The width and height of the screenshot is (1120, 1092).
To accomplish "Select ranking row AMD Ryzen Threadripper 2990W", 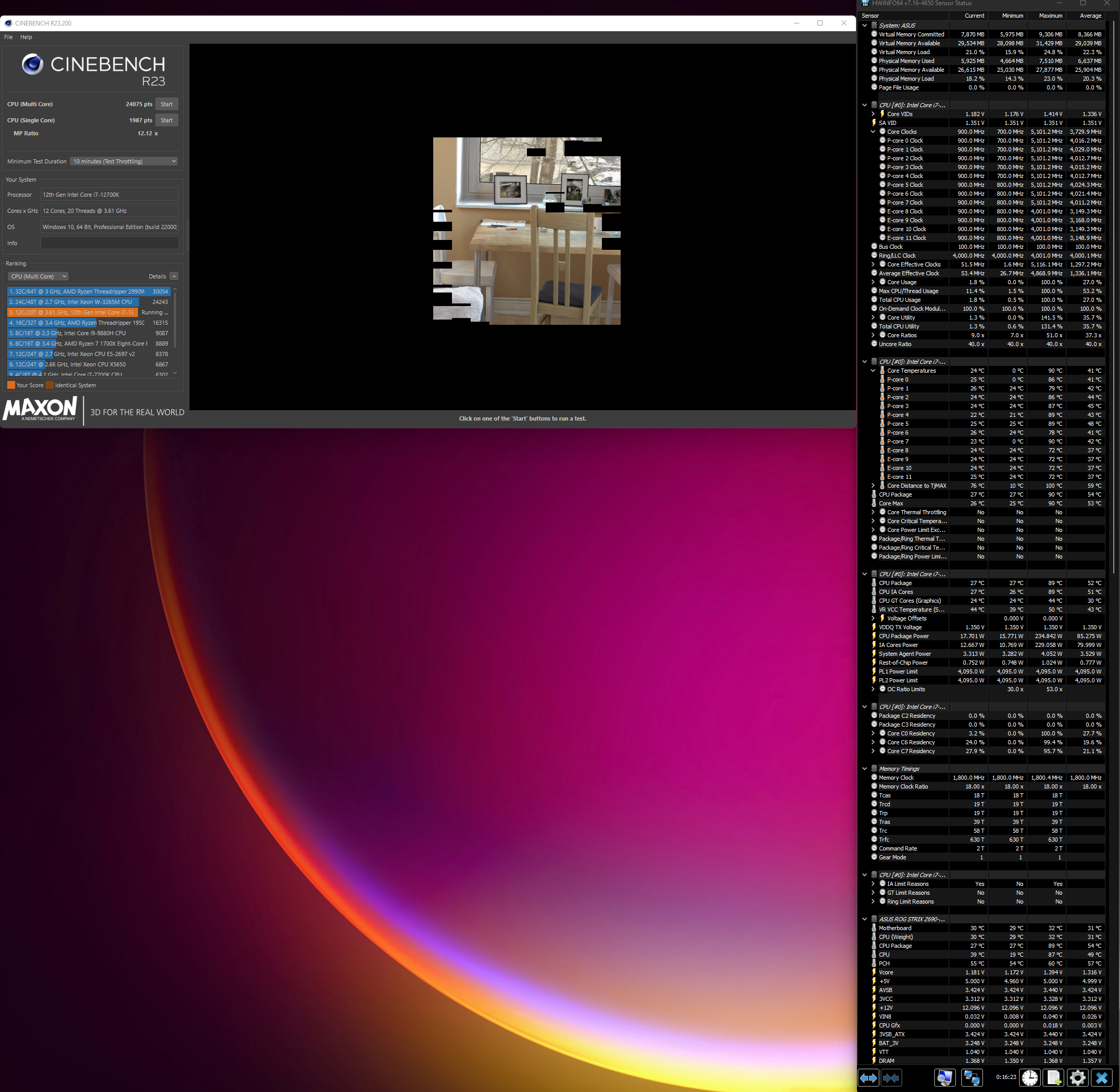I will [x=89, y=291].
